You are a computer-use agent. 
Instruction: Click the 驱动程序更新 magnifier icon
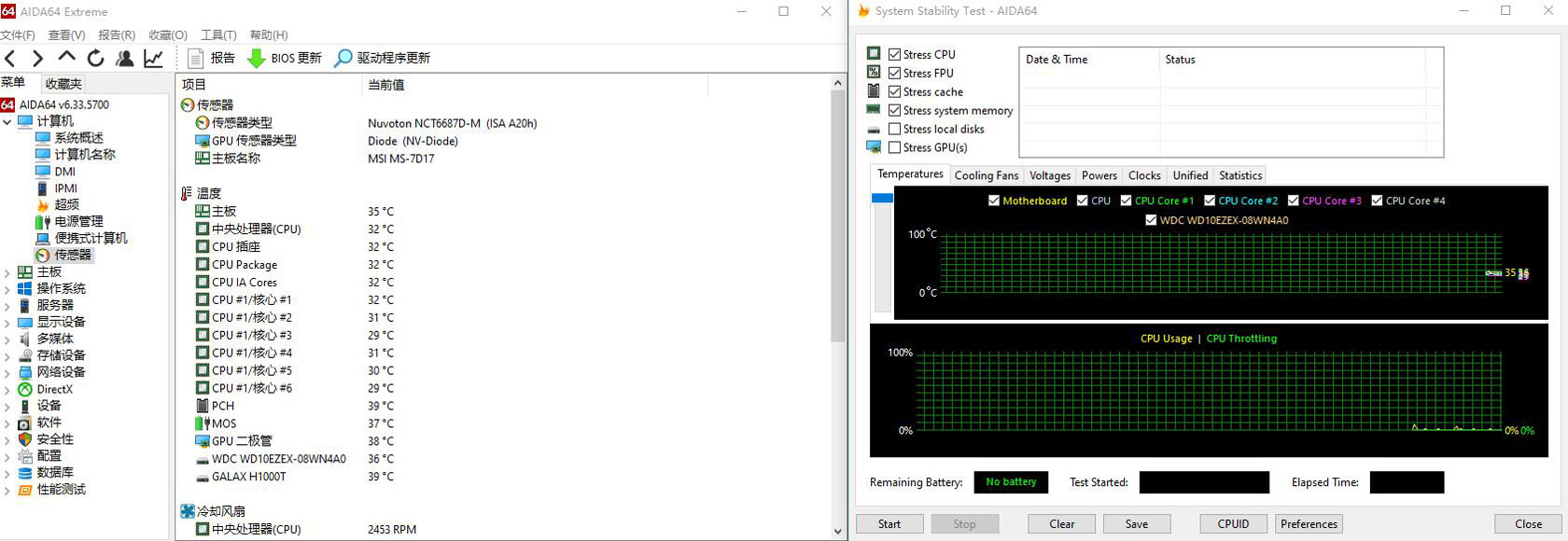pyautogui.click(x=343, y=59)
